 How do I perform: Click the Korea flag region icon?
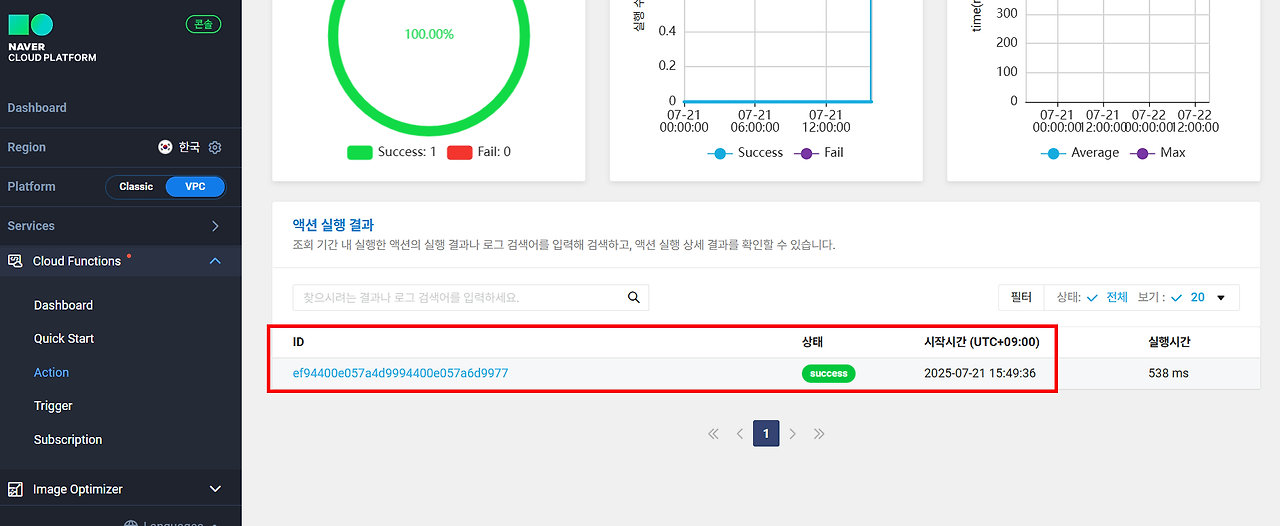click(165, 147)
